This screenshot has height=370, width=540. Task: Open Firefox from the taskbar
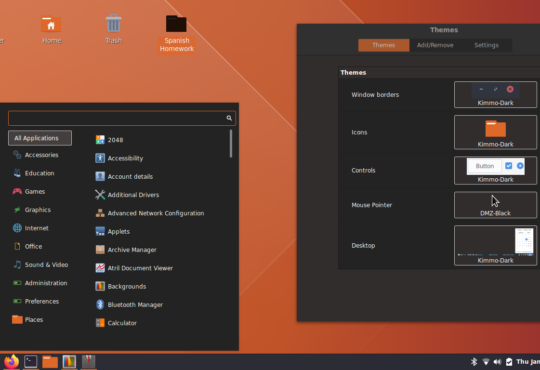click(11, 362)
